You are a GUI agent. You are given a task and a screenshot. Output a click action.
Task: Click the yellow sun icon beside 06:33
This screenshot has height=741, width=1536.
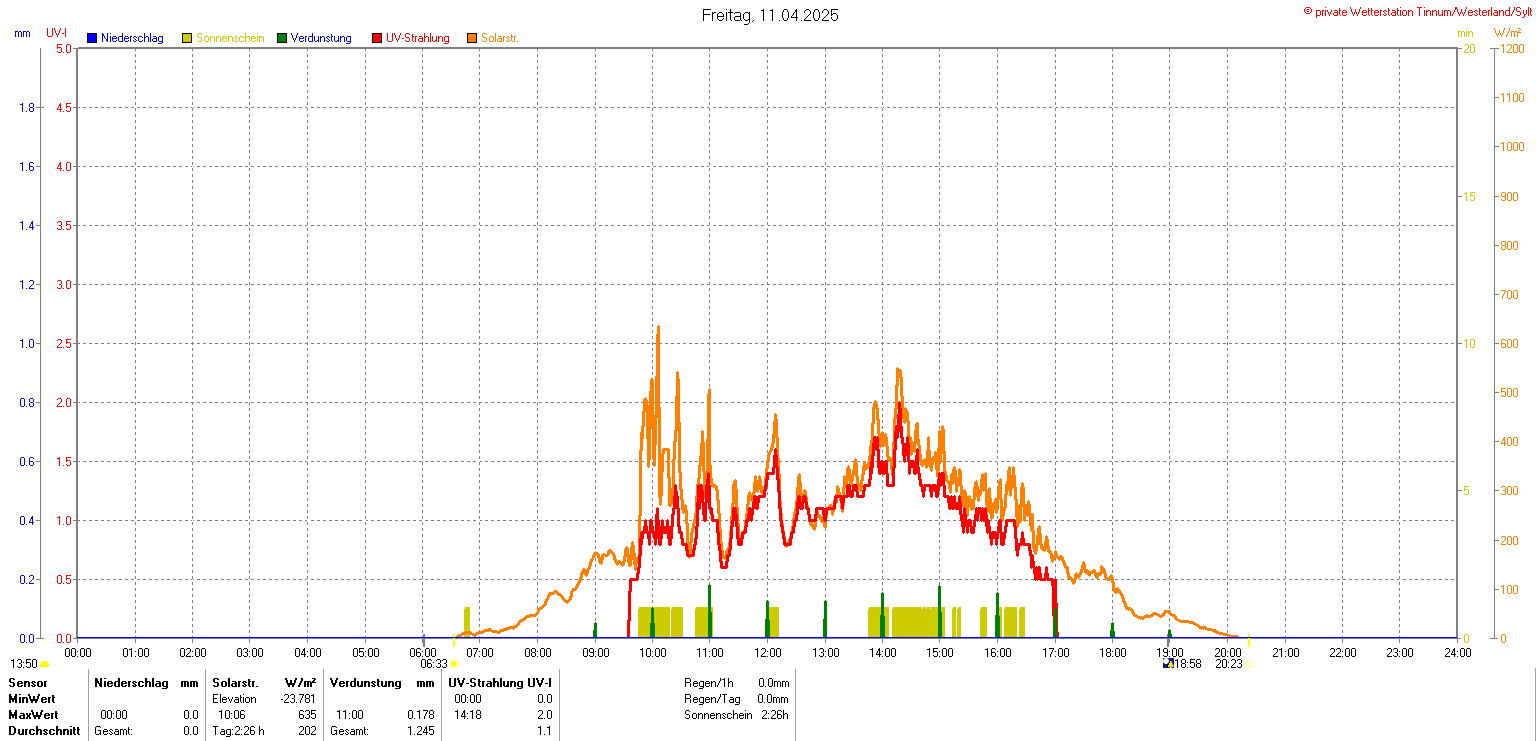454,664
